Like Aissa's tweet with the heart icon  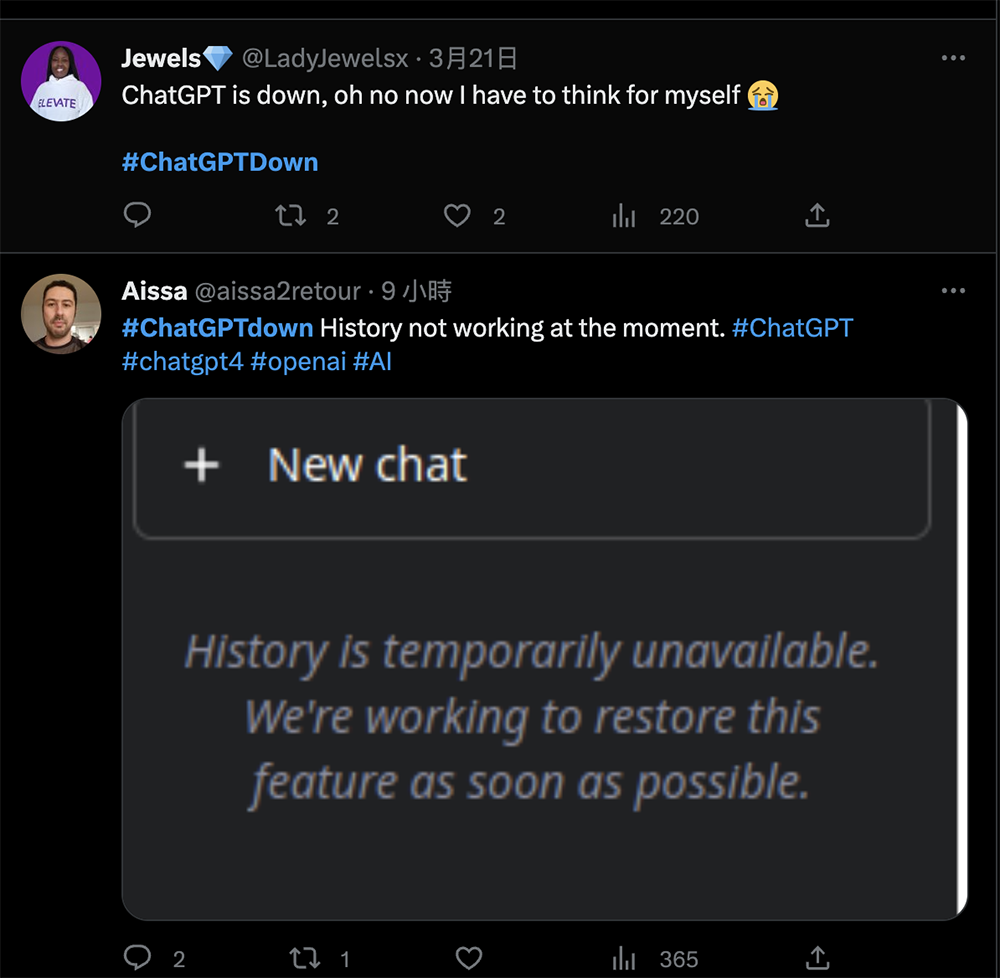[x=469, y=959]
